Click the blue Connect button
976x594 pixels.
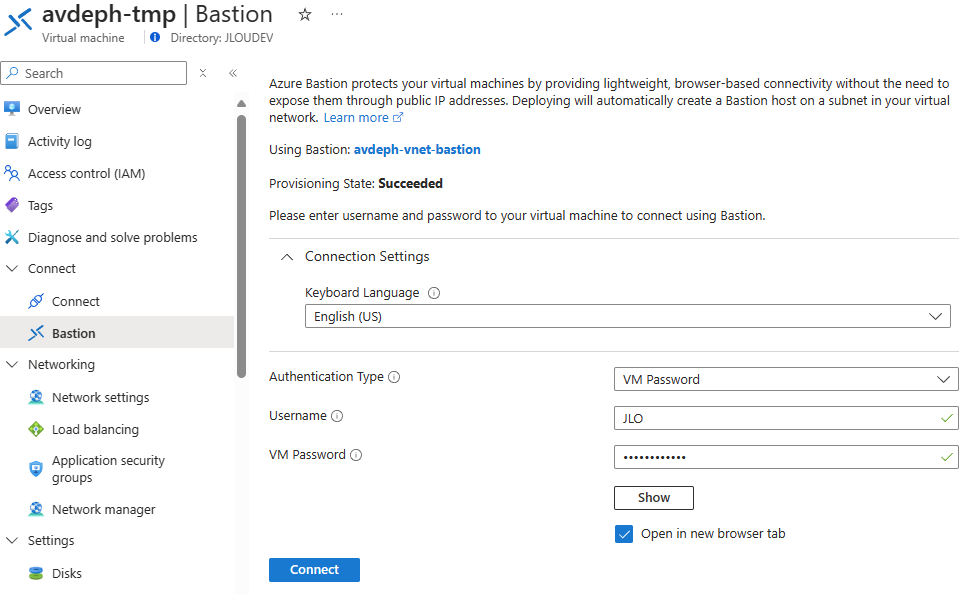[314, 570]
